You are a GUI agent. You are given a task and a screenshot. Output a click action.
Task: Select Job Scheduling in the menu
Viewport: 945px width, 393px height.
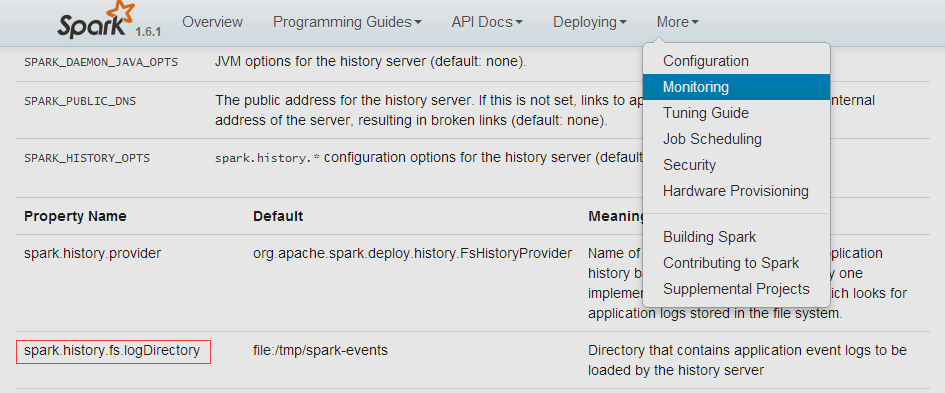(x=712, y=139)
